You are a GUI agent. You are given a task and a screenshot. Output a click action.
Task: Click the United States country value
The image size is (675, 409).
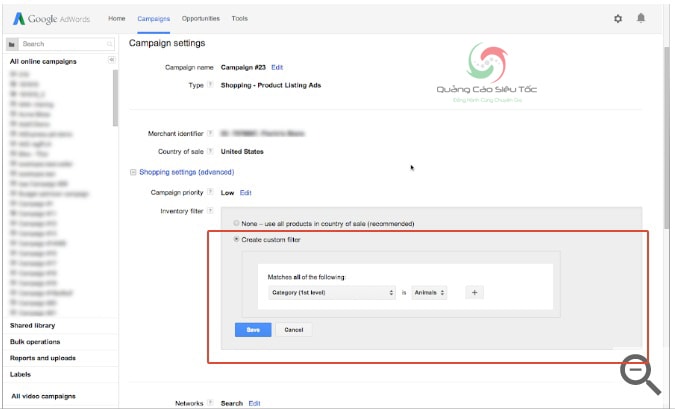click(242, 152)
